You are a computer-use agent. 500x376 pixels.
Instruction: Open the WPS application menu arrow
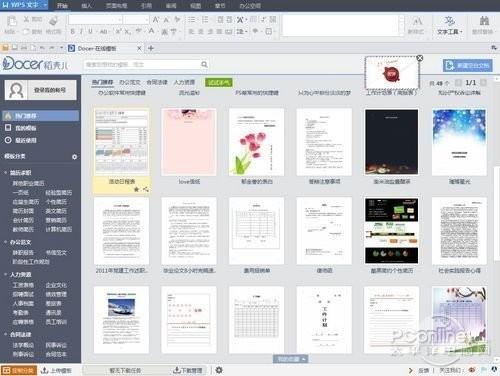(x=44, y=5)
